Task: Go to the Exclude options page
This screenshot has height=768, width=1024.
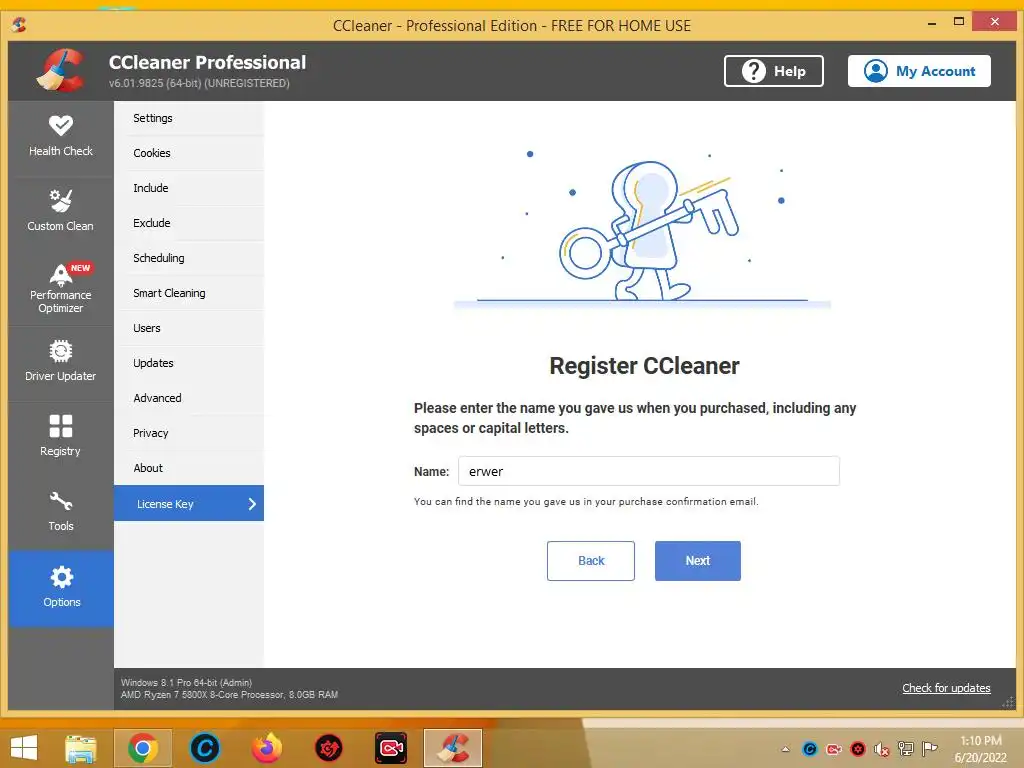Action: click(x=189, y=223)
